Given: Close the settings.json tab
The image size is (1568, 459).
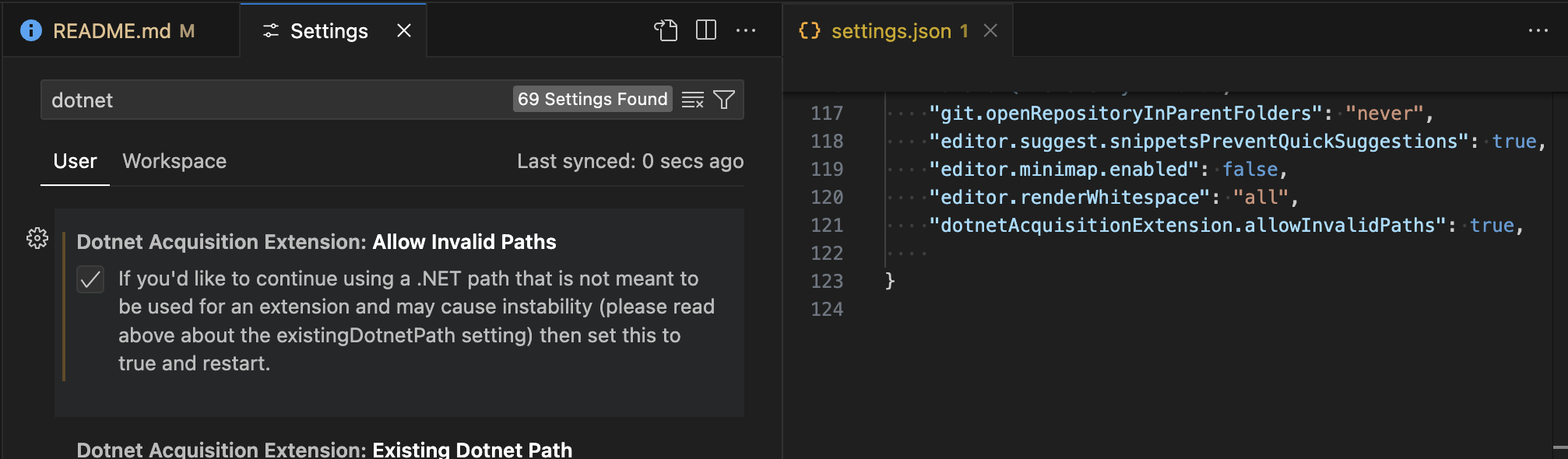Looking at the screenshot, I should pyautogui.click(x=990, y=30).
